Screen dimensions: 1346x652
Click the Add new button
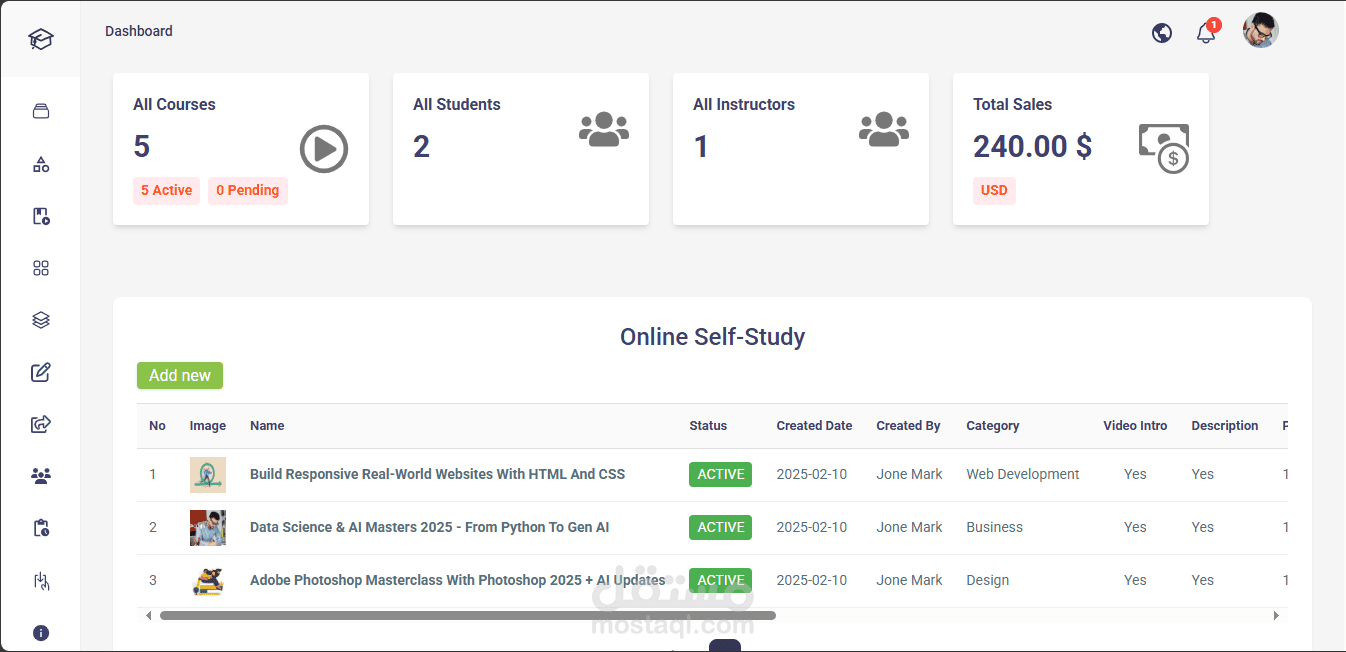[180, 375]
